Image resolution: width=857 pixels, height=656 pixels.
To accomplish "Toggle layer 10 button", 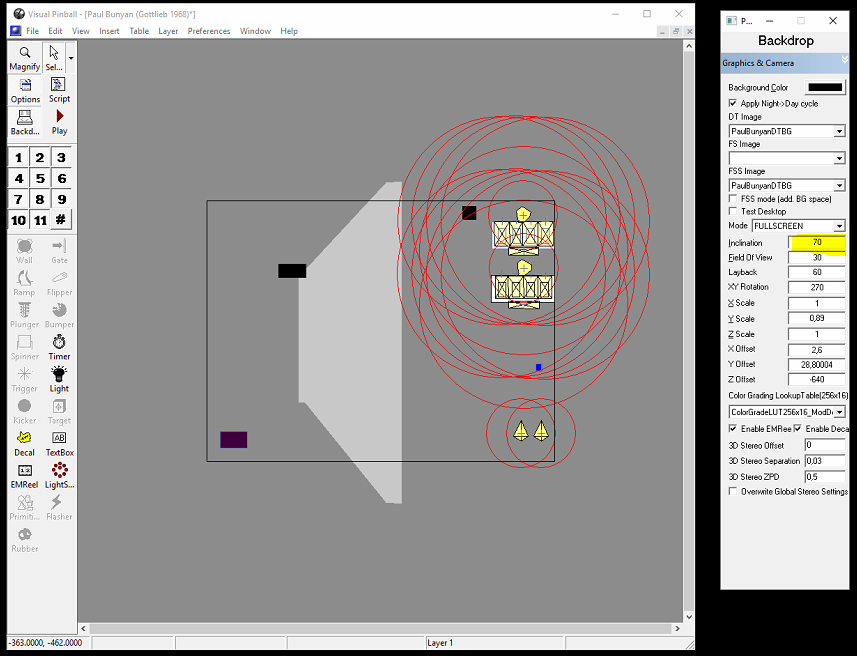I will [19, 220].
